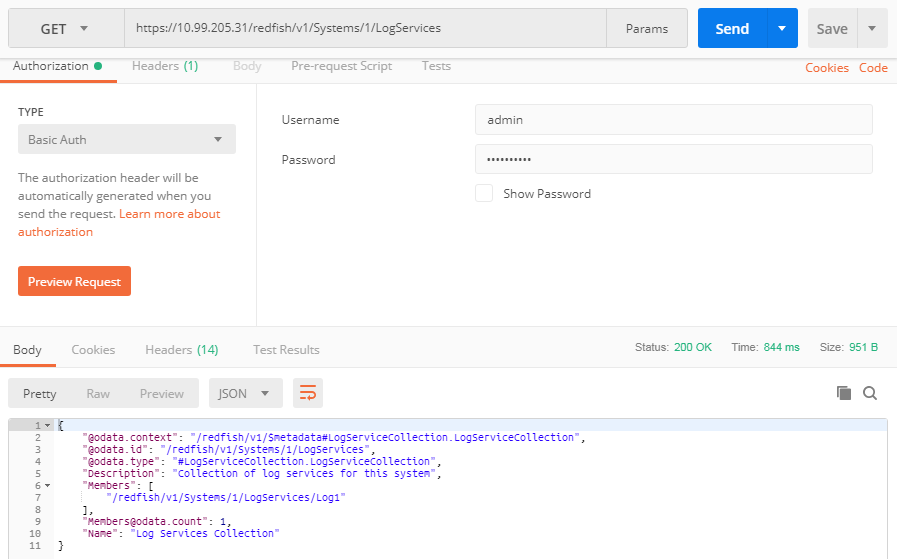Open the GET method dropdown
This screenshot has width=897, height=559.
pos(66,28)
